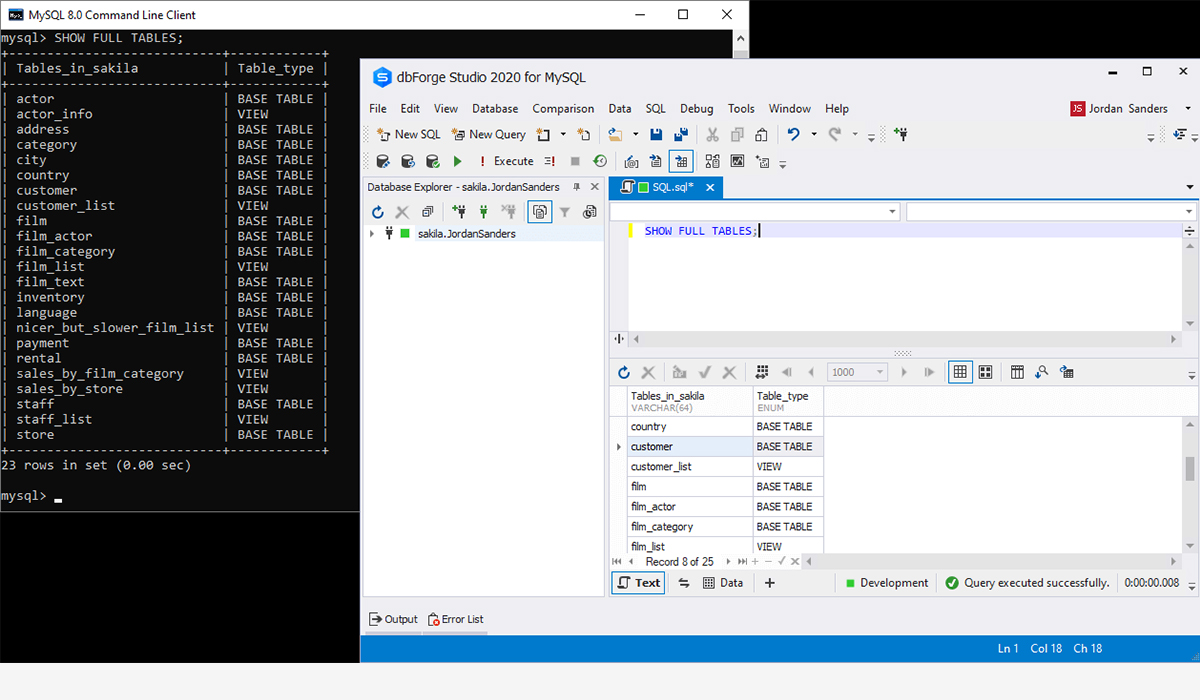Click the Stop execution square icon
Image resolution: width=1200 pixels, height=700 pixels.
click(575, 161)
